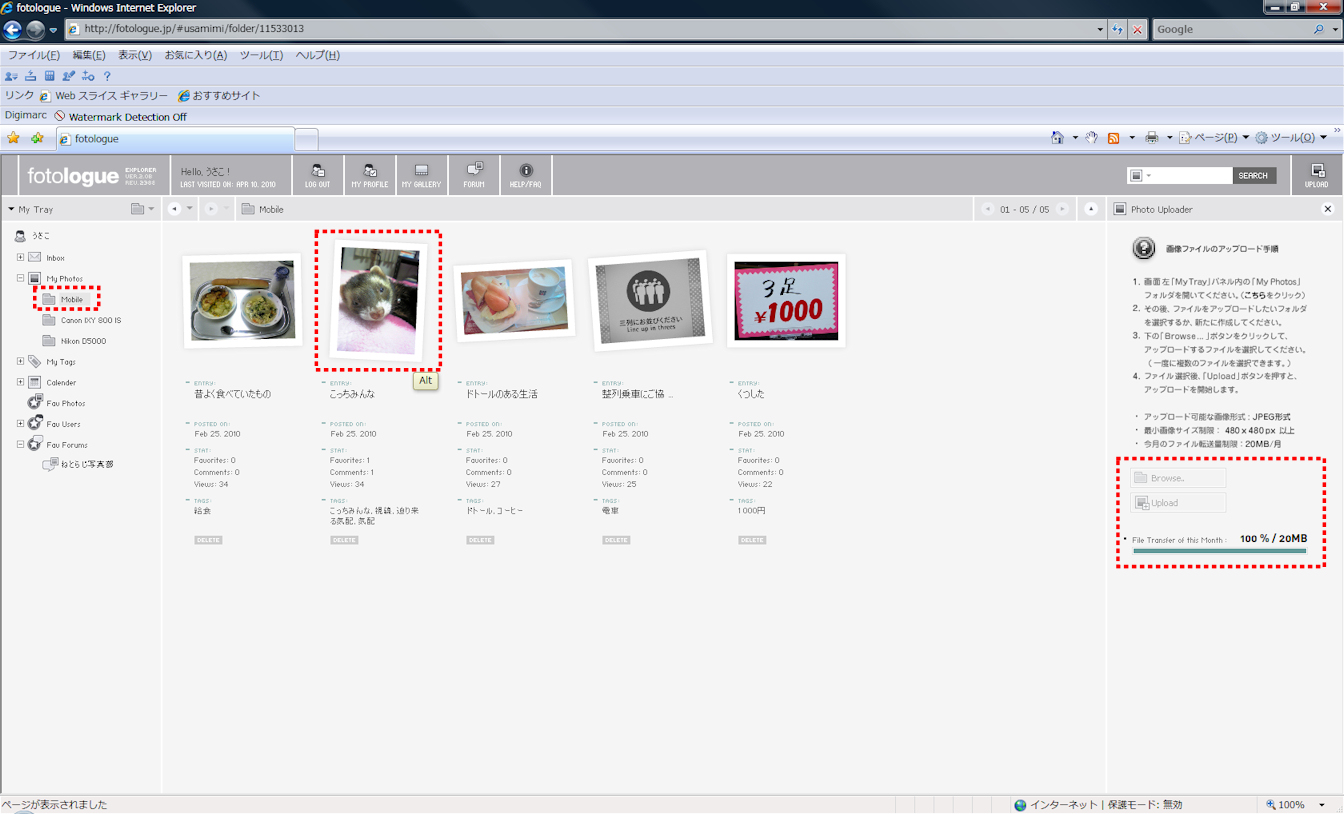The image size is (1344, 814).
Task: Open the ツール(T) menu in the menu bar
Action: pyautogui.click(x=261, y=55)
